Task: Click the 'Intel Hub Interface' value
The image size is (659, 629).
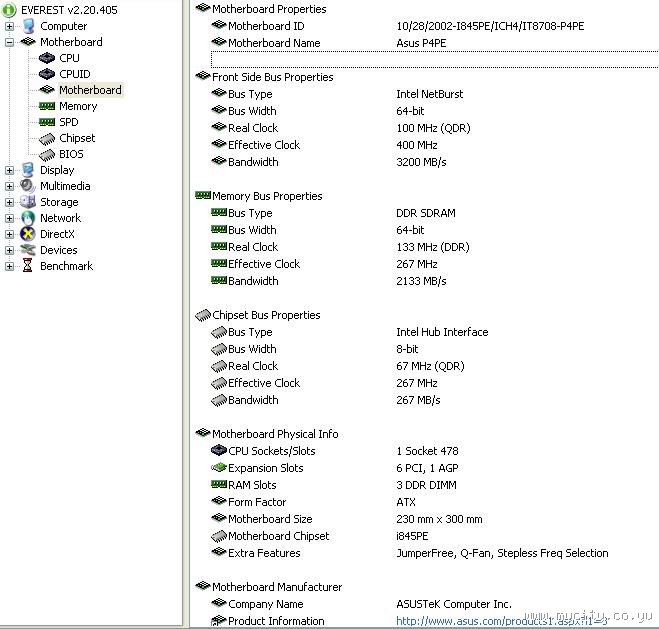Action: (x=442, y=332)
